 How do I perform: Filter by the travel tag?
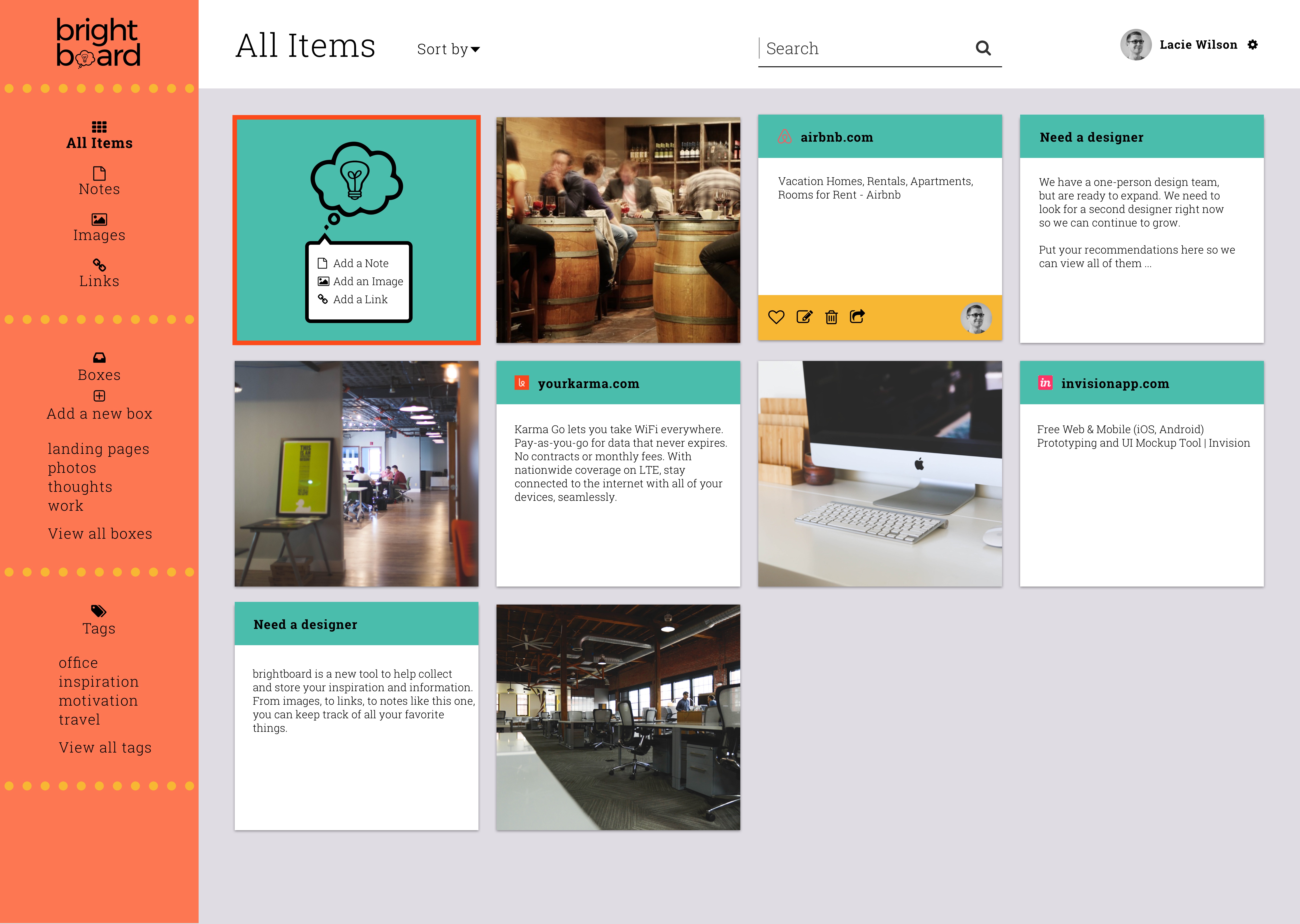(x=79, y=720)
